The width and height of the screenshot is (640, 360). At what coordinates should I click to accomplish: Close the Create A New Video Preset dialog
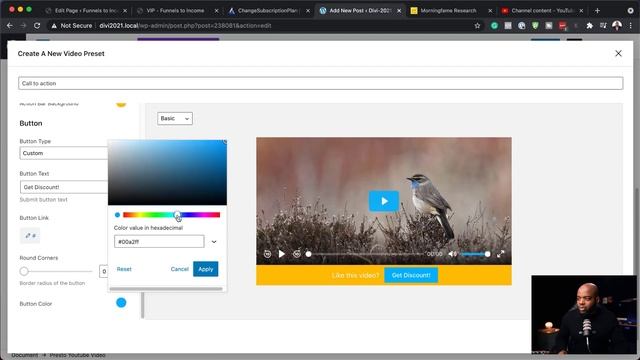[x=618, y=53]
